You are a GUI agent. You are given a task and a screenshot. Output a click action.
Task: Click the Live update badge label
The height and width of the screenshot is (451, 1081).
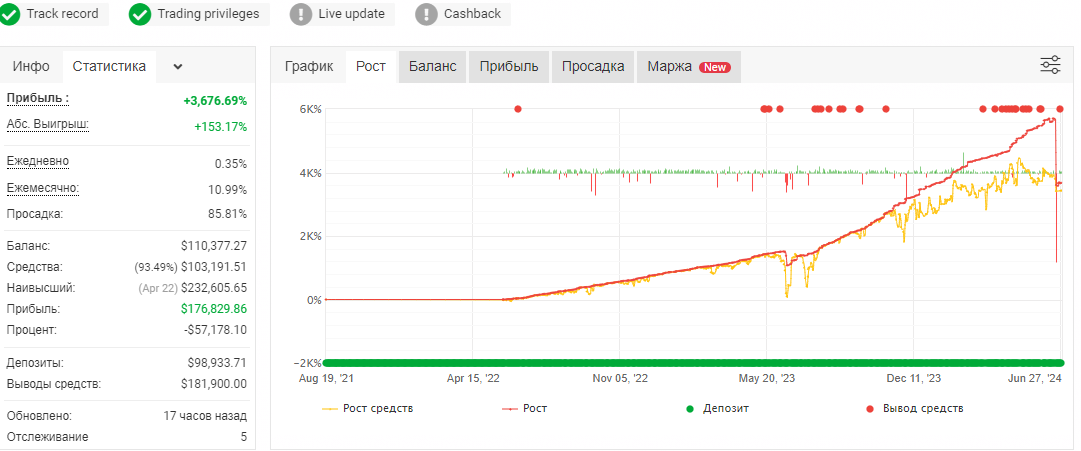point(352,14)
